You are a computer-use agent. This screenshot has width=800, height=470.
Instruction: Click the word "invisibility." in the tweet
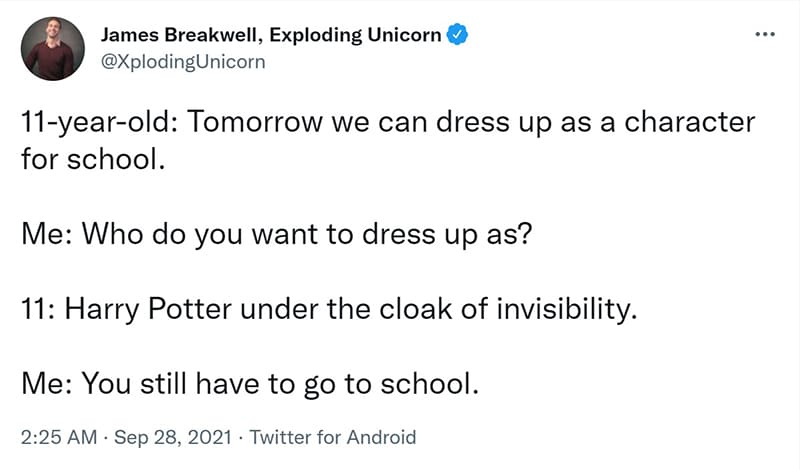[567, 309]
